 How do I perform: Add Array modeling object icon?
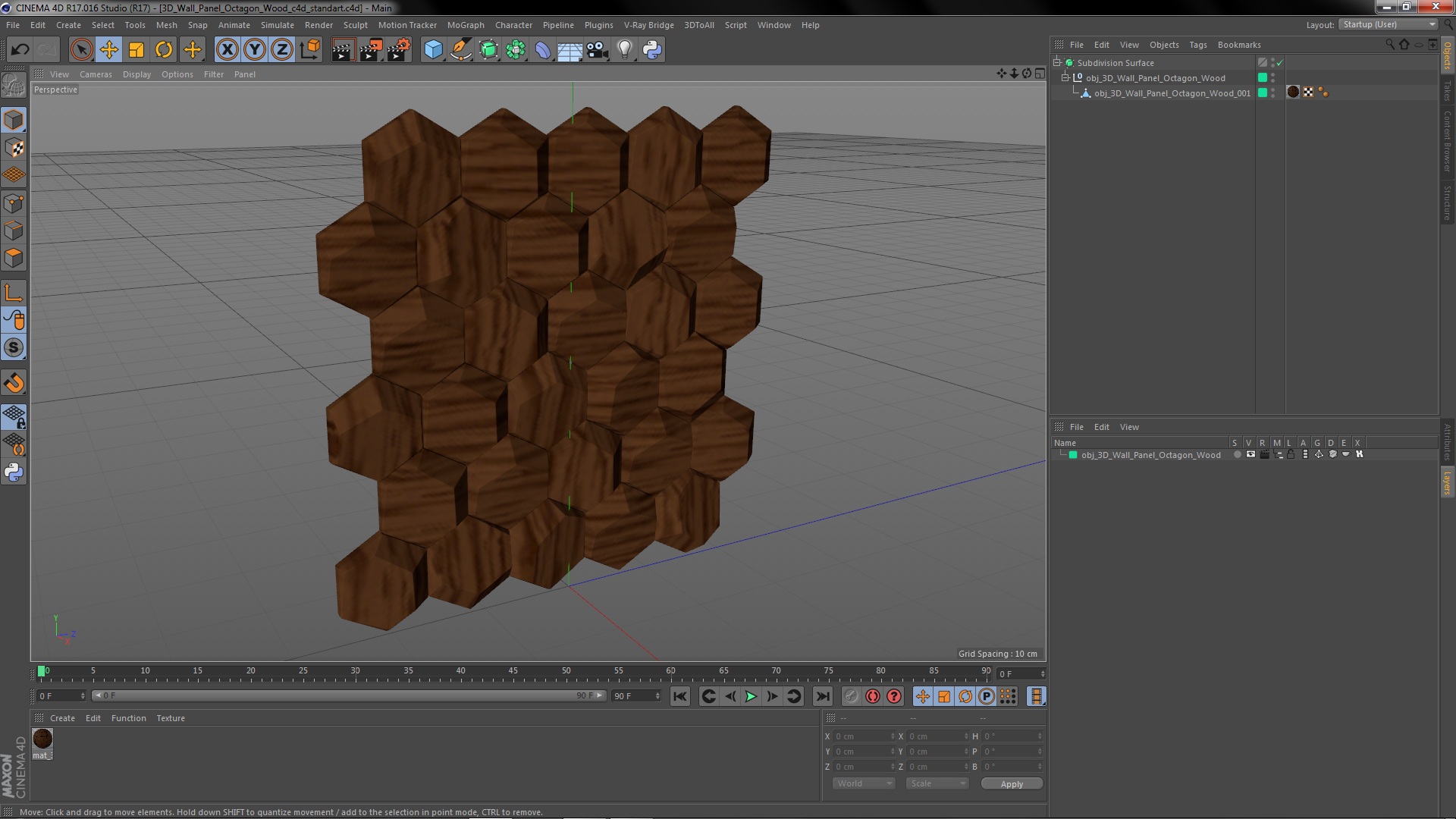click(x=516, y=50)
